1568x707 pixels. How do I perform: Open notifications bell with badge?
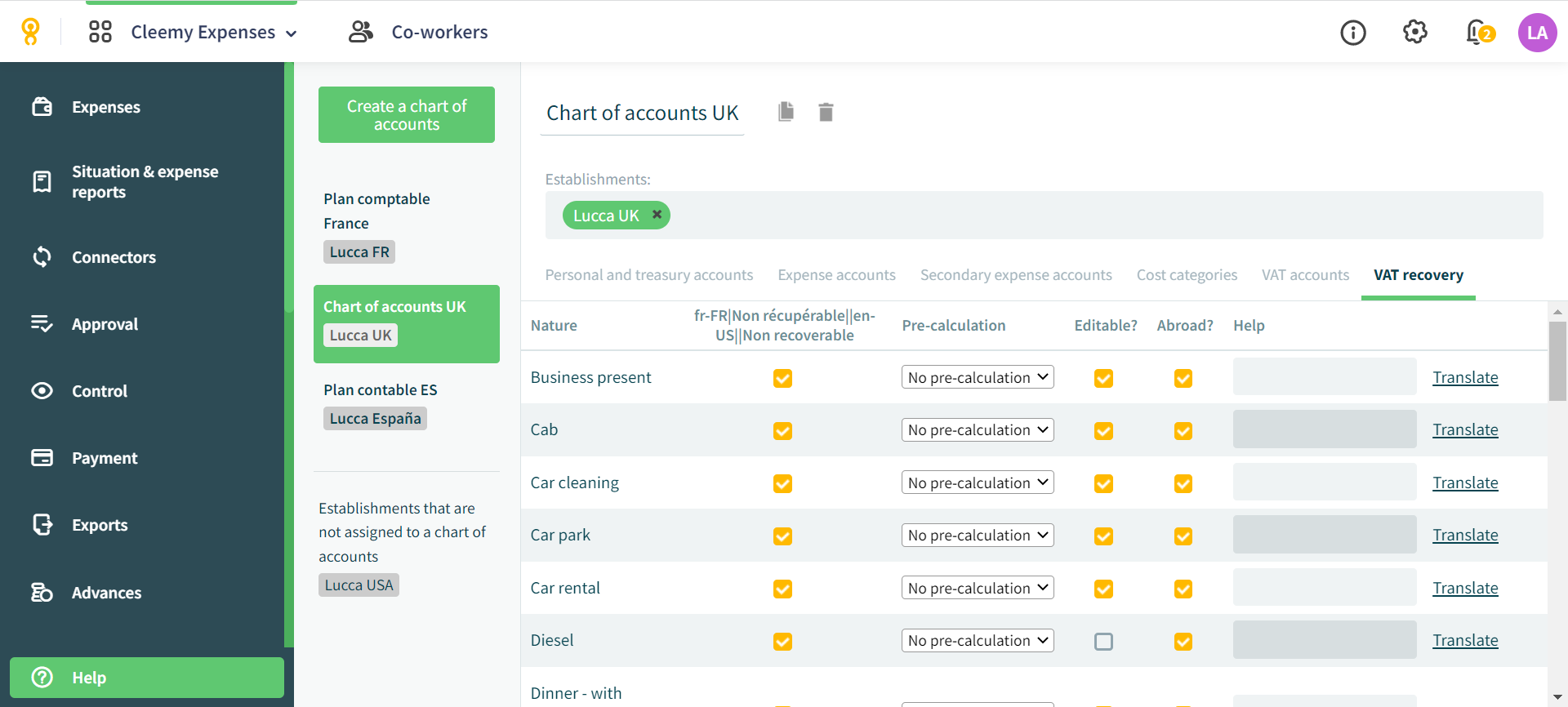pos(1480,33)
